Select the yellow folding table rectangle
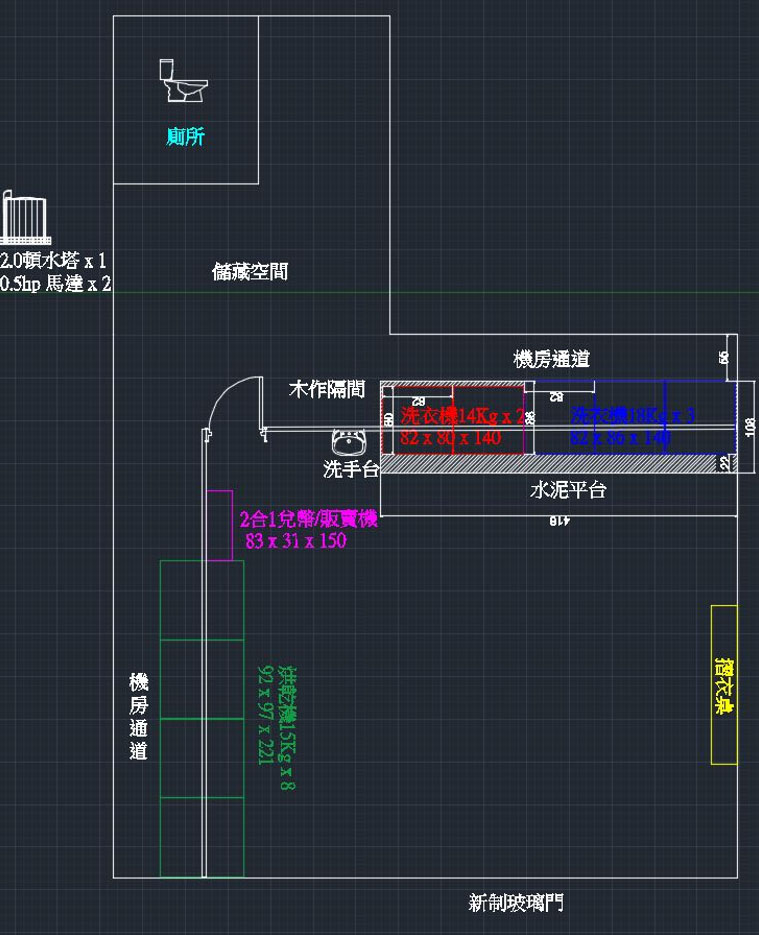This screenshot has height=935, width=759. [x=724, y=684]
